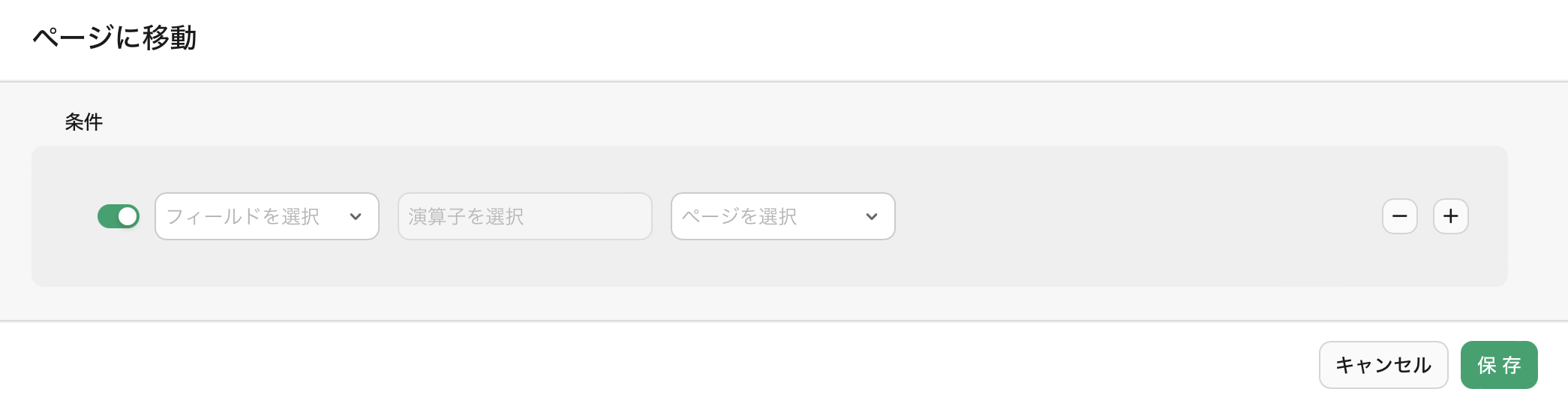Screen dimensions: 1568x404
Task: Disable the green condition toggle switch
Action: [x=118, y=216]
